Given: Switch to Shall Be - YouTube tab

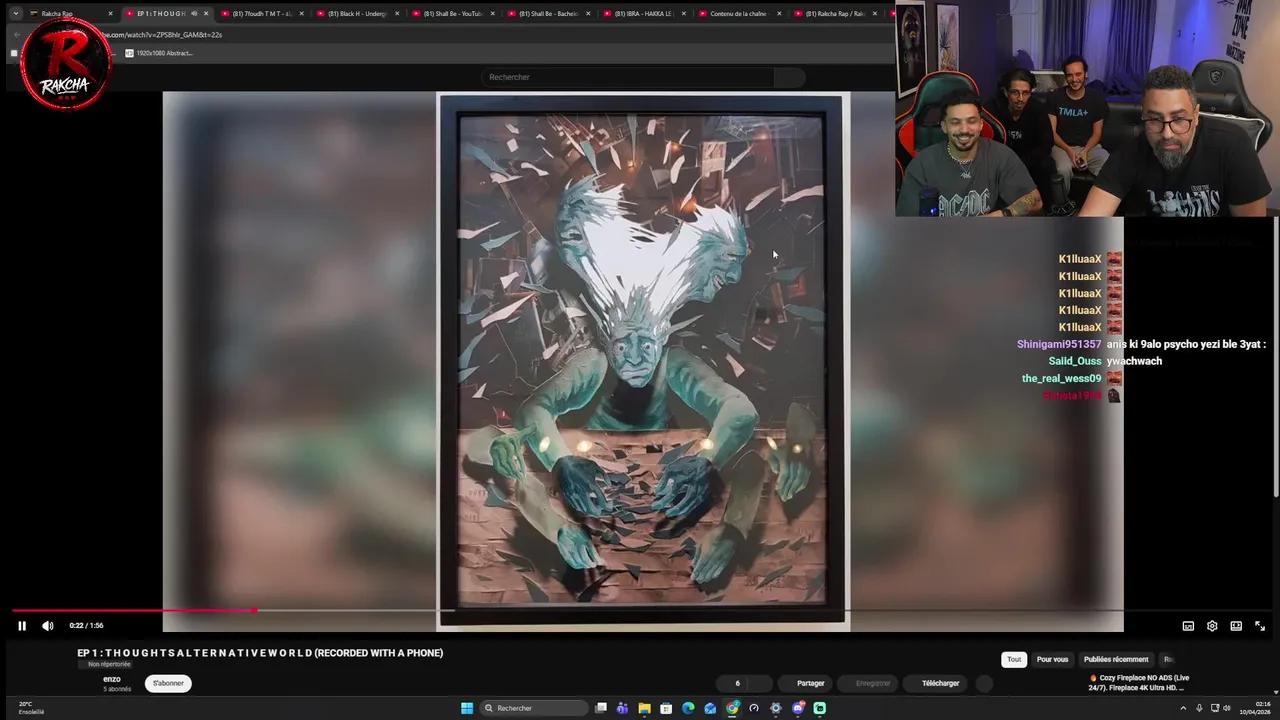Looking at the screenshot, I should pos(453,14).
